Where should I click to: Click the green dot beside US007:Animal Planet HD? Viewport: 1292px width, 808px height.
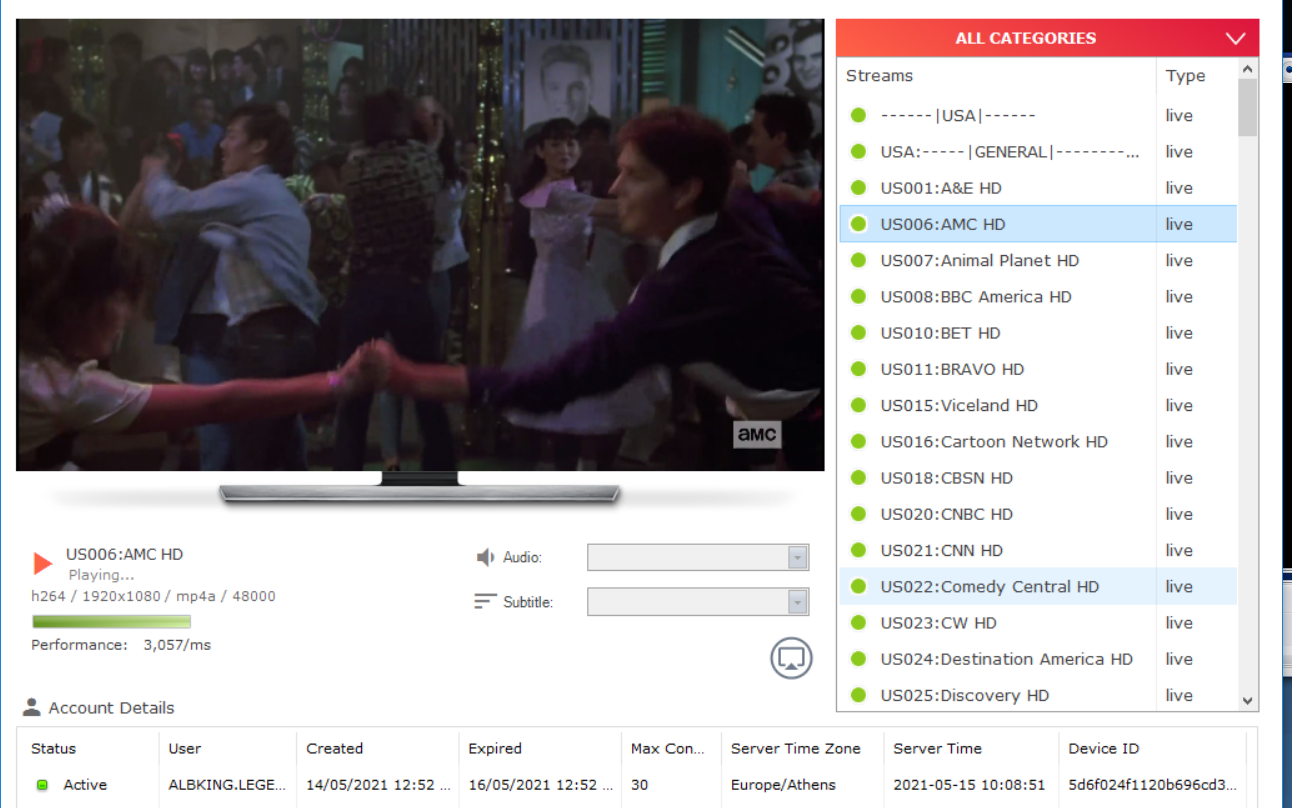(x=858, y=260)
